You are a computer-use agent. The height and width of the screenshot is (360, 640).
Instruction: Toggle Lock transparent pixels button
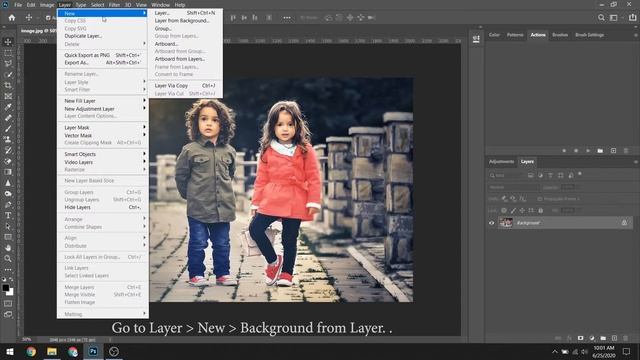(504, 211)
